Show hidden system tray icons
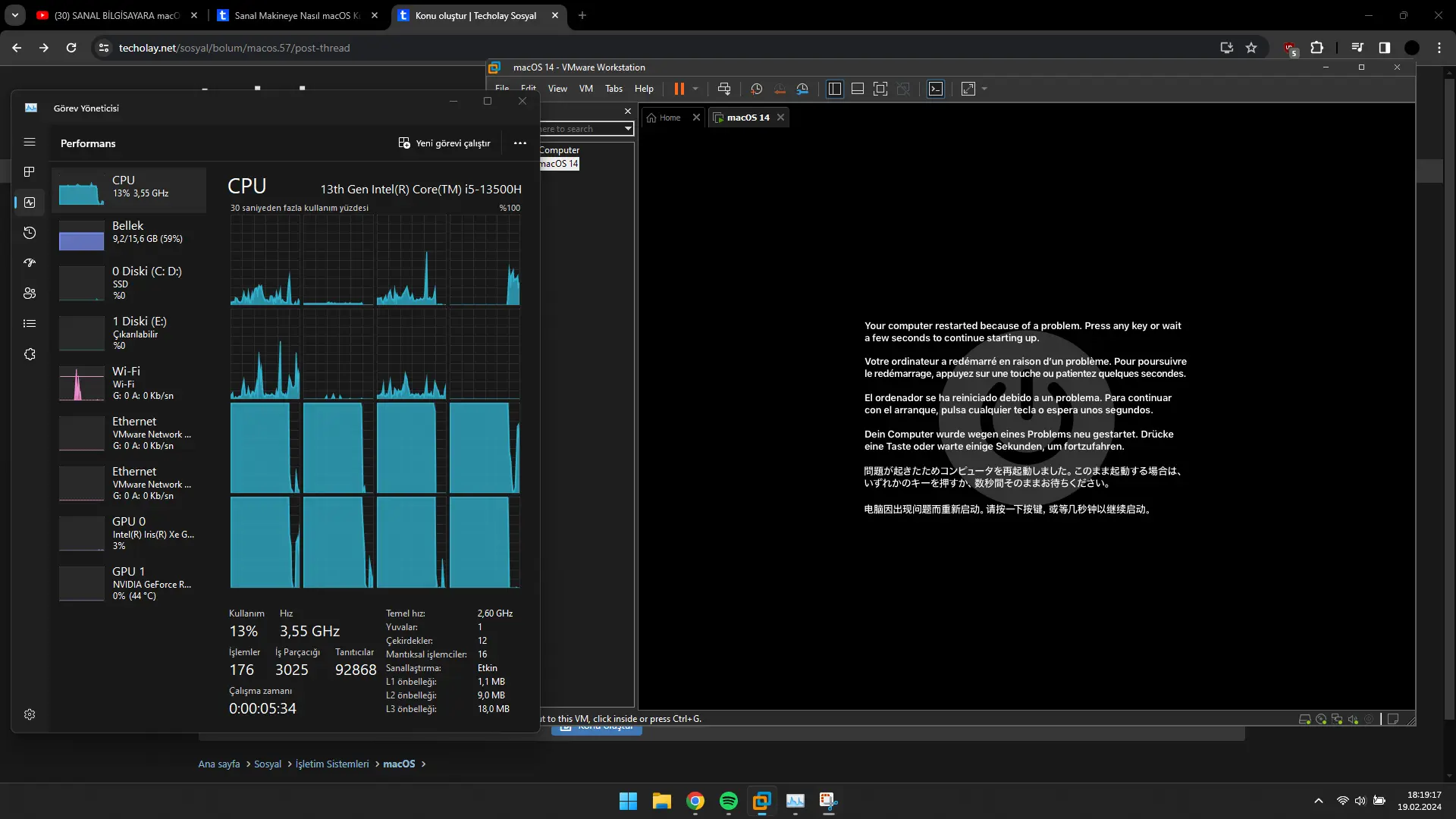 pyautogui.click(x=1319, y=801)
